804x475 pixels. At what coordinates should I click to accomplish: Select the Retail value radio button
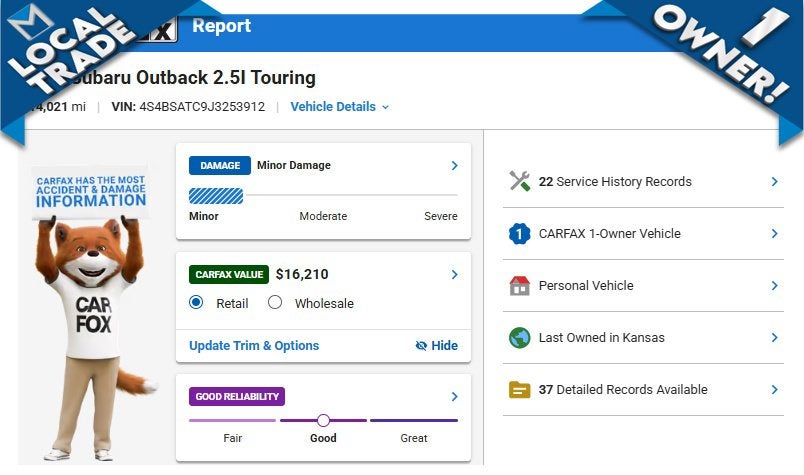[196, 302]
